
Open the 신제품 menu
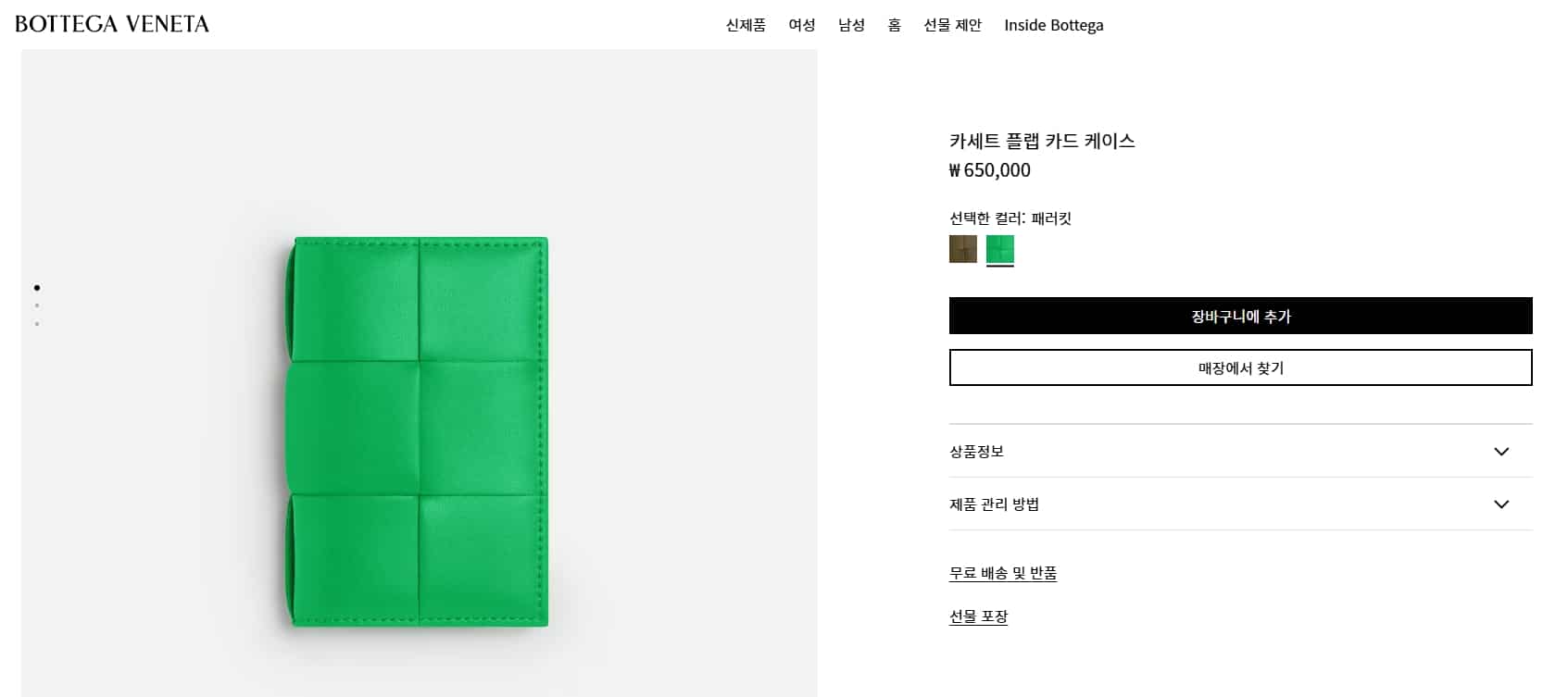746,25
